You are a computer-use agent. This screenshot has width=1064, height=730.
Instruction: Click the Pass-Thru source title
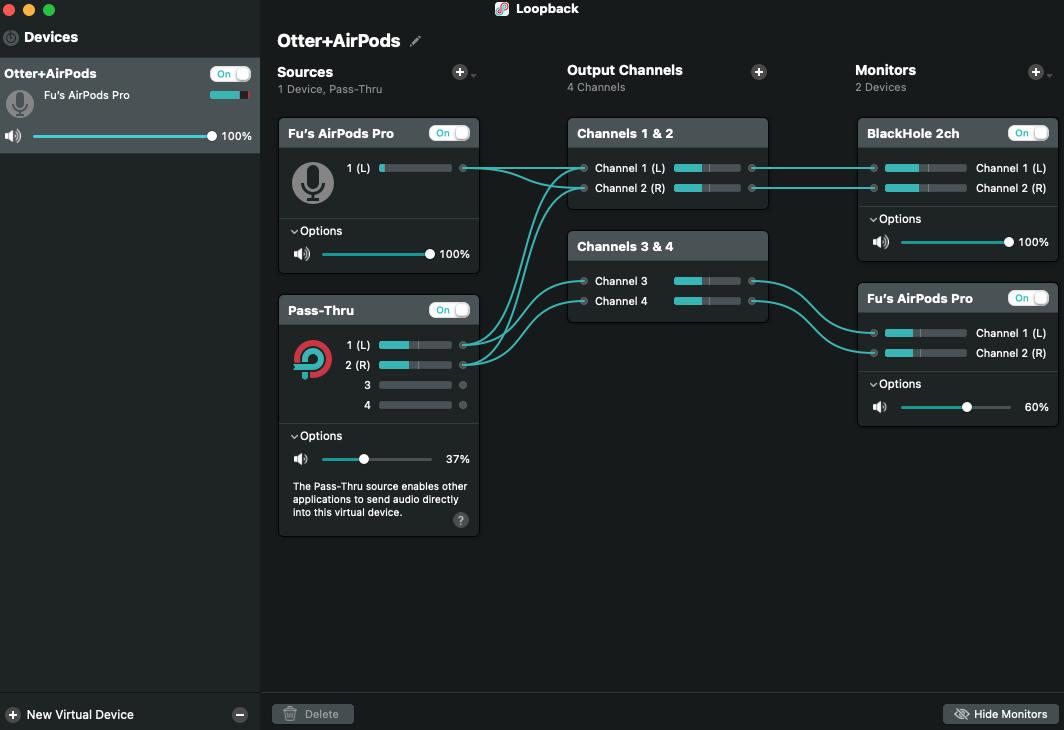(x=321, y=311)
